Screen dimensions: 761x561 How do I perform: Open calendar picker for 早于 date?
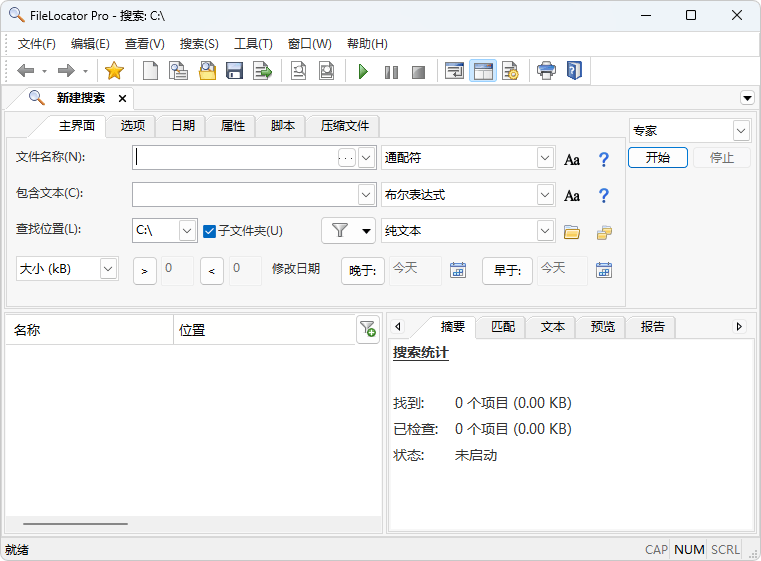coord(604,270)
